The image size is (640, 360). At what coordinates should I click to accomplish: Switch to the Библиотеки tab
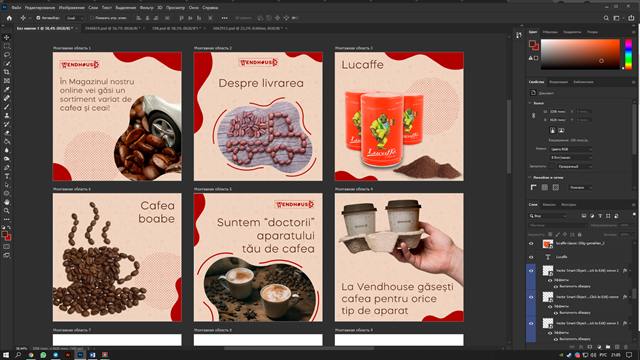[583, 82]
